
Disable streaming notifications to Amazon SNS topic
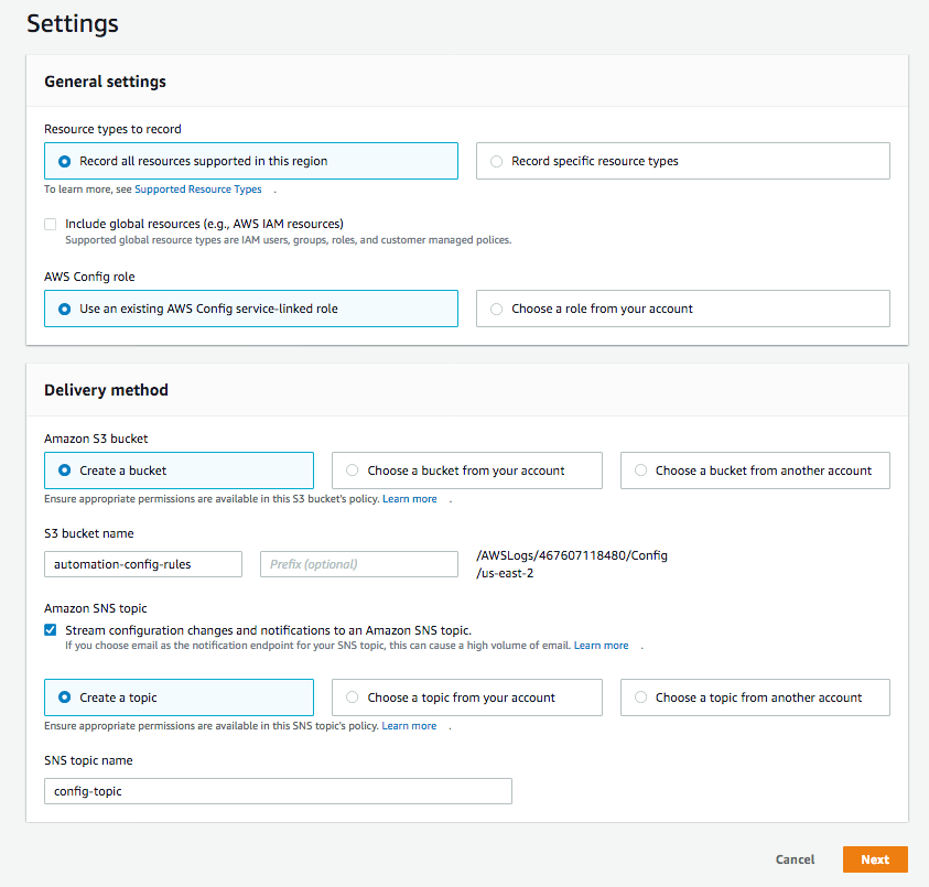pos(50,630)
